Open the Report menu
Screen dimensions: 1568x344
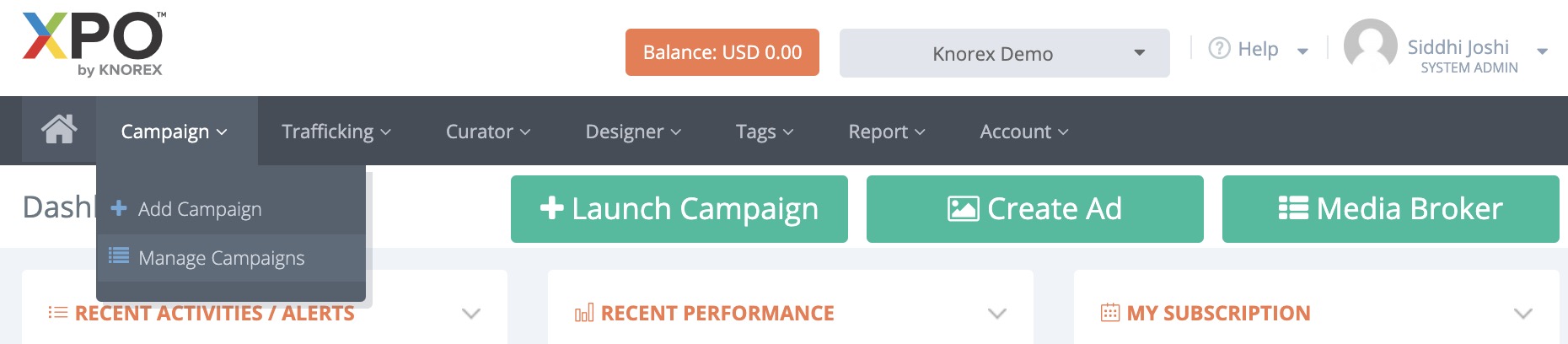(886, 132)
